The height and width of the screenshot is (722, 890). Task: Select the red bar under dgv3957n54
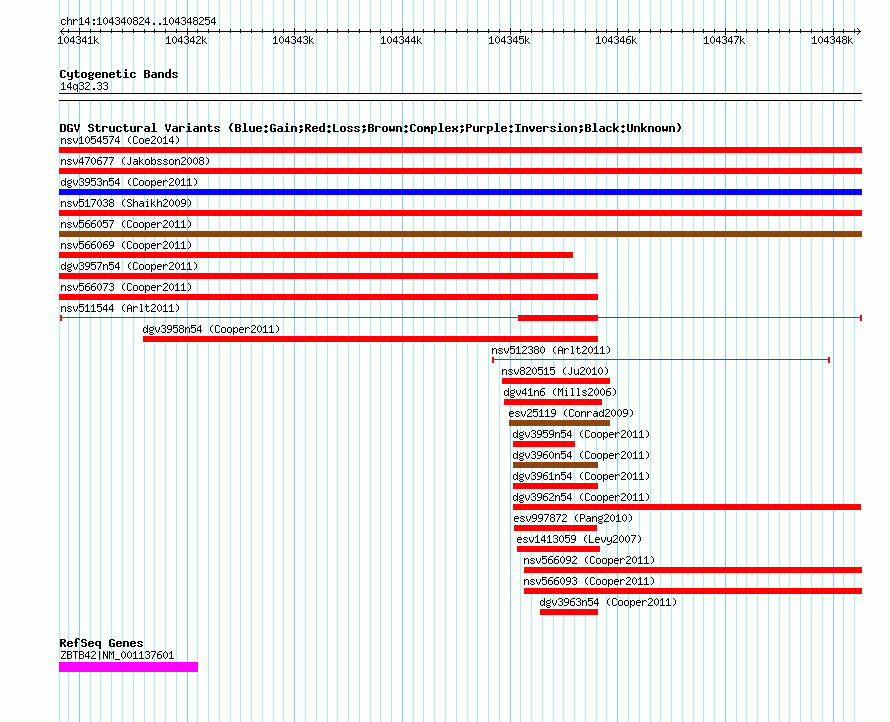coord(329,276)
